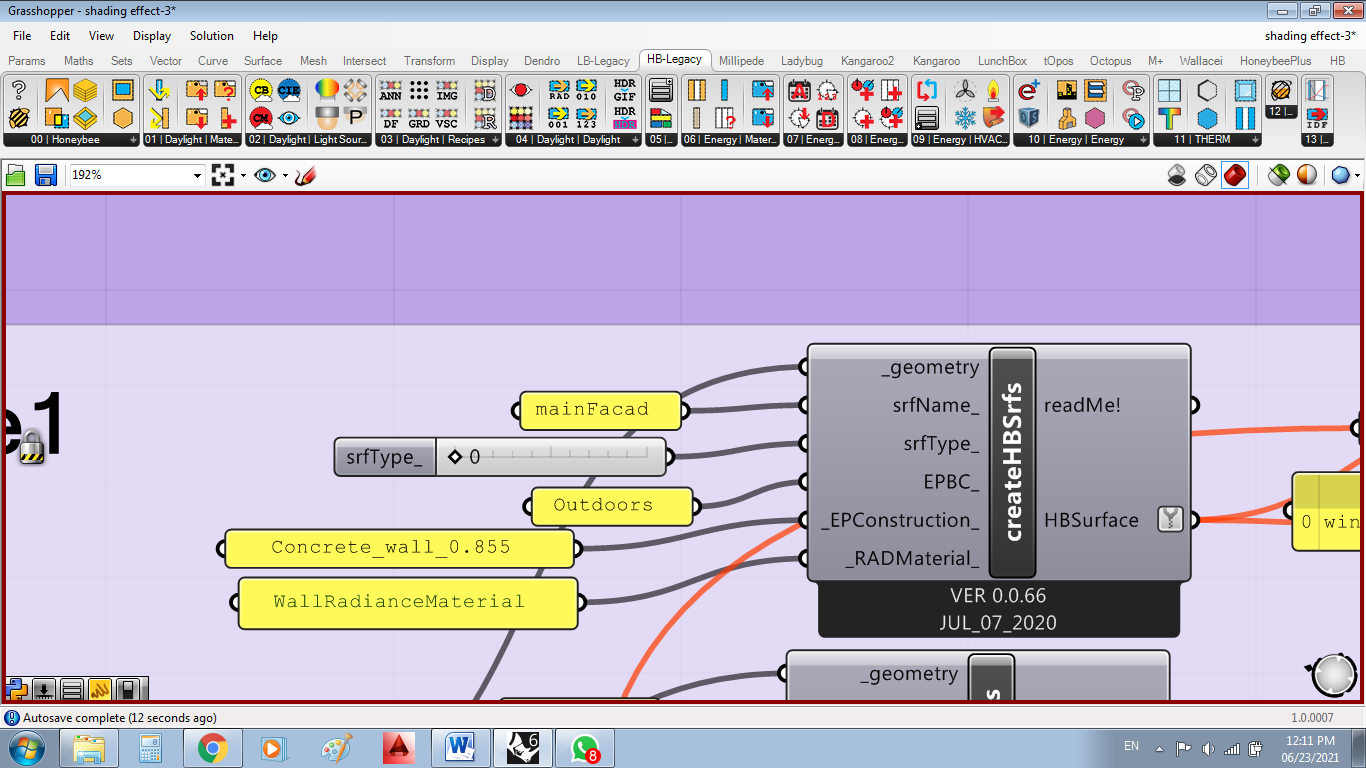1366x768 pixels.
Task: Click the HBSurface output filter icon
Action: (x=1169, y=520)
